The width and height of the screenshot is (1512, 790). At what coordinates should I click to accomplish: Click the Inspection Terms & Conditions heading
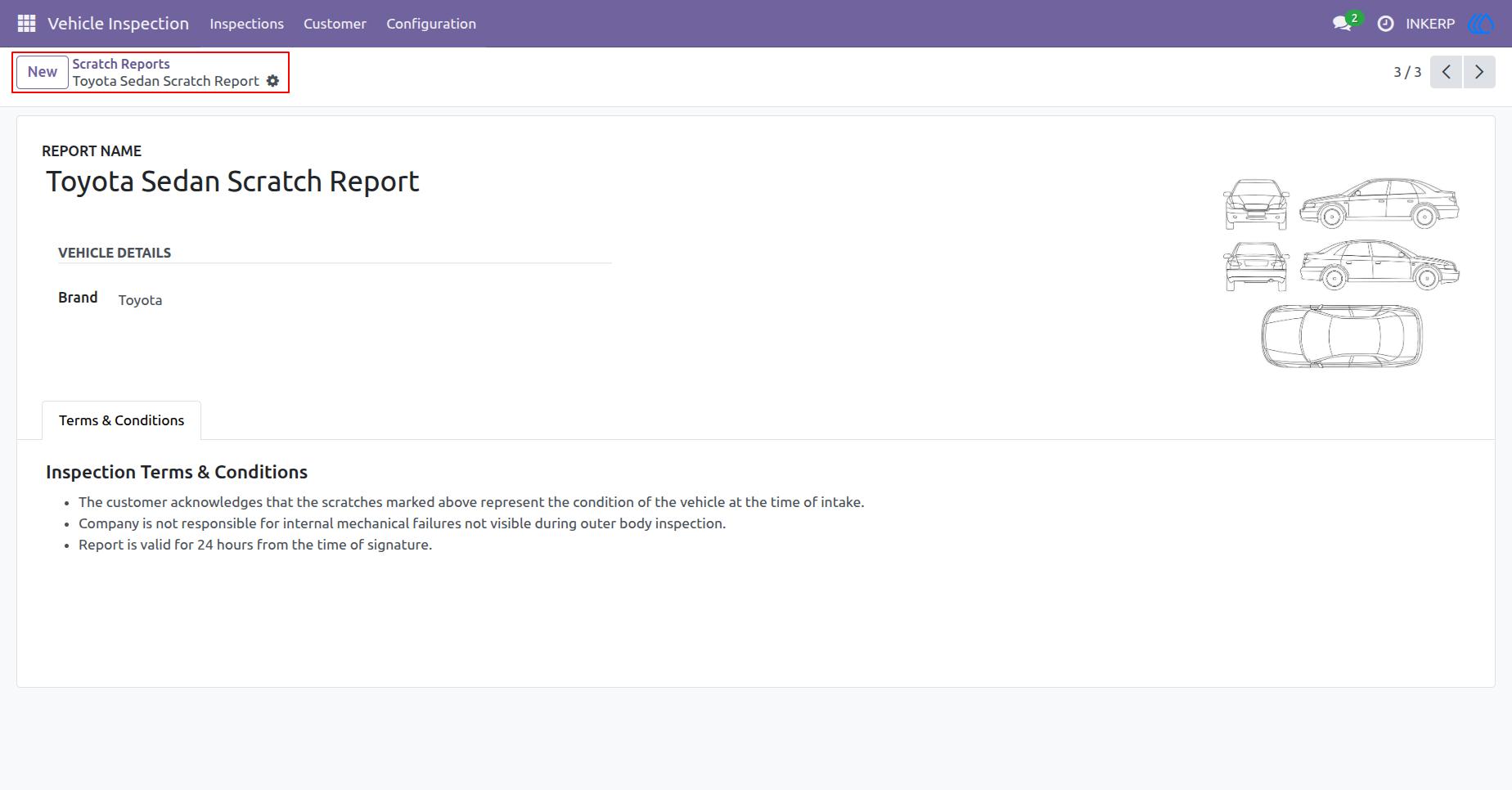click(177, 472)
